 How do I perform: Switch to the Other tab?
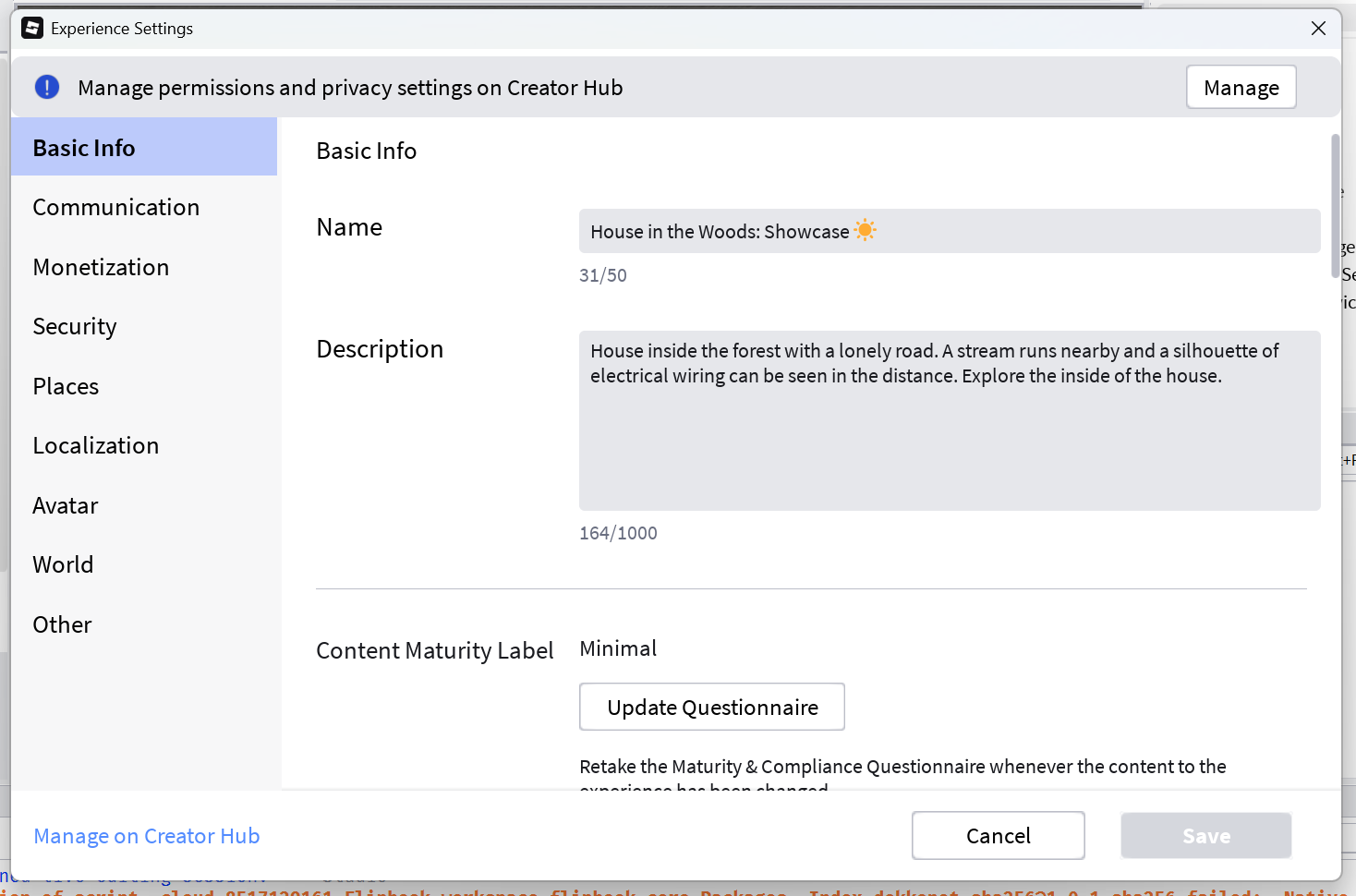coord(144,624)
